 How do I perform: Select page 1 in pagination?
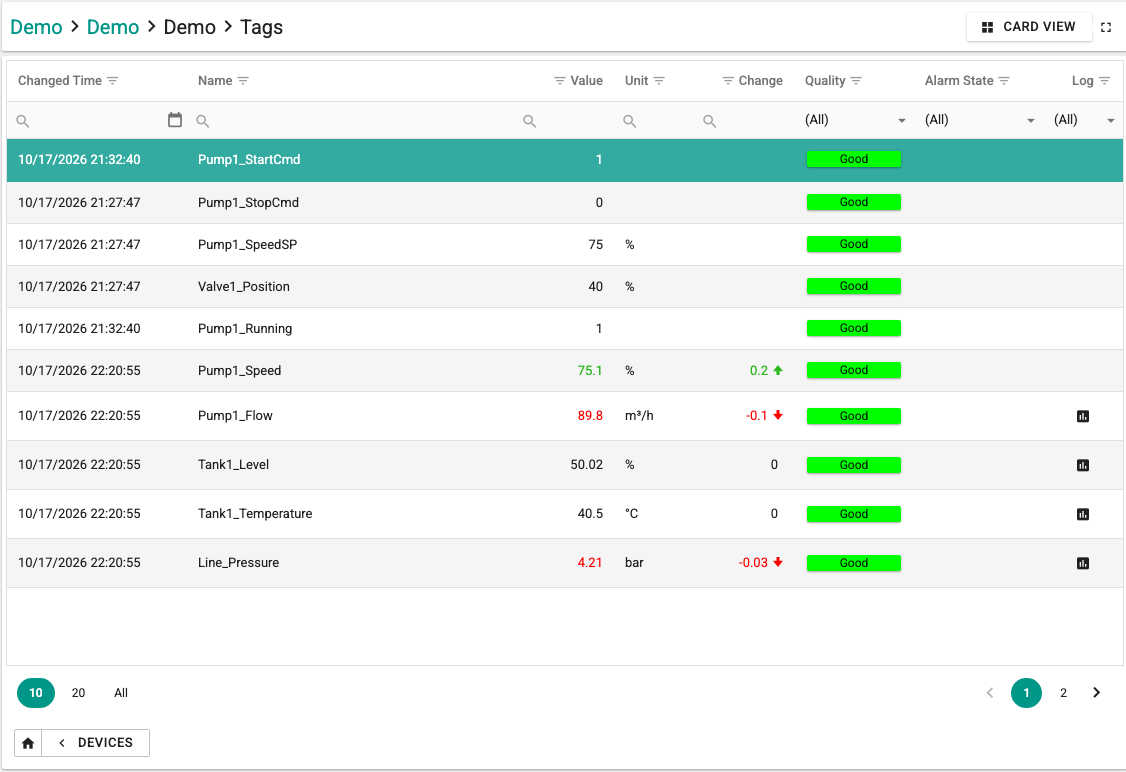[1026, 693]
